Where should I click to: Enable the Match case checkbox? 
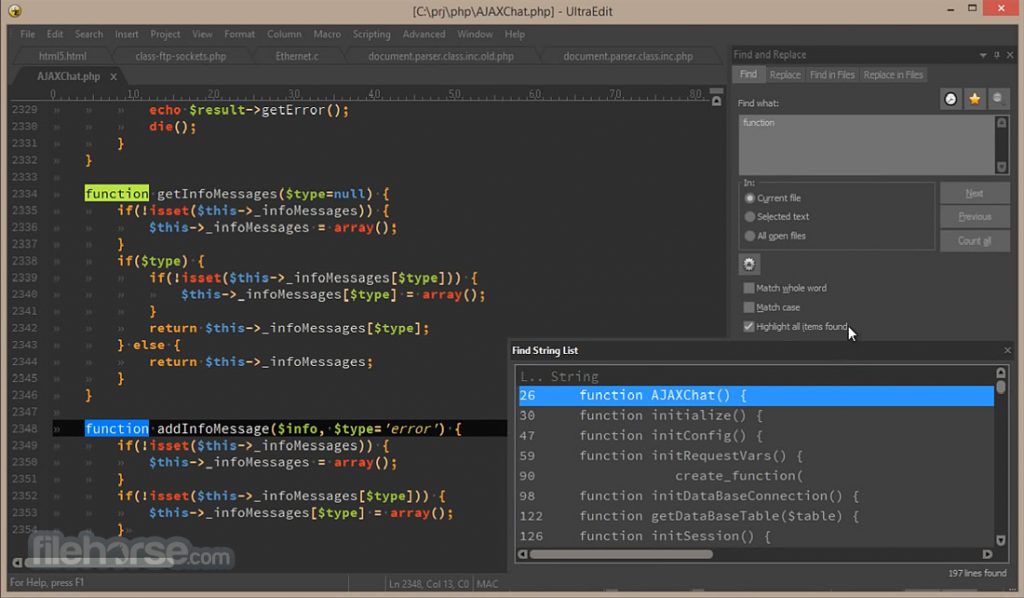pos(748,307)
